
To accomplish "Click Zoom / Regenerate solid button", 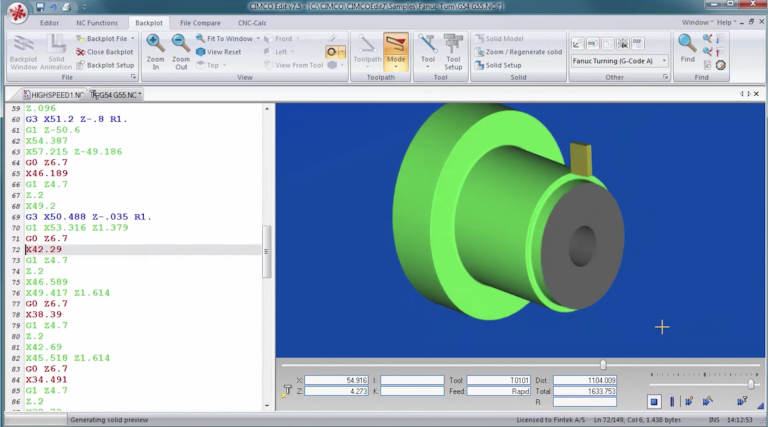I will [519, 51].
